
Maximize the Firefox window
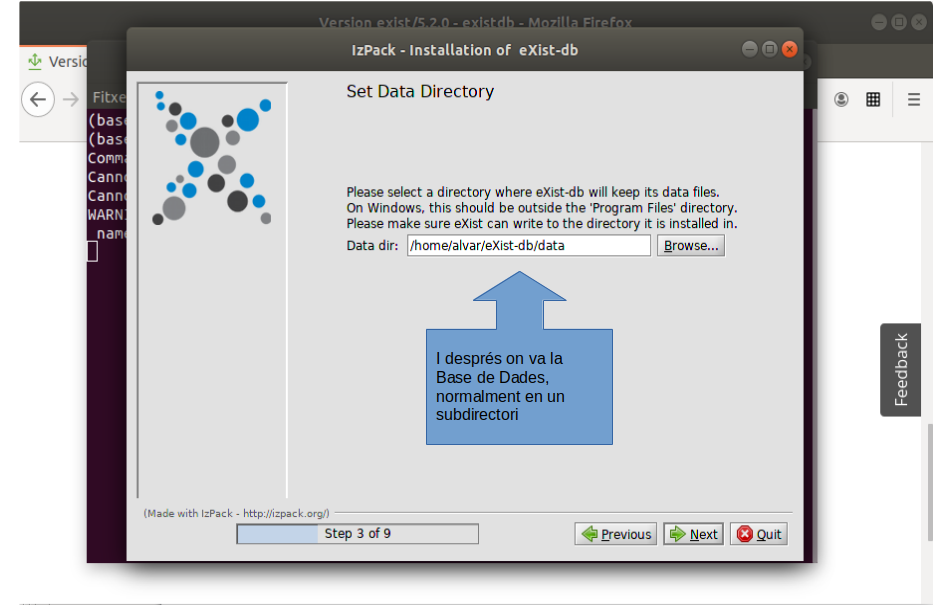click(x=899, y=22)
